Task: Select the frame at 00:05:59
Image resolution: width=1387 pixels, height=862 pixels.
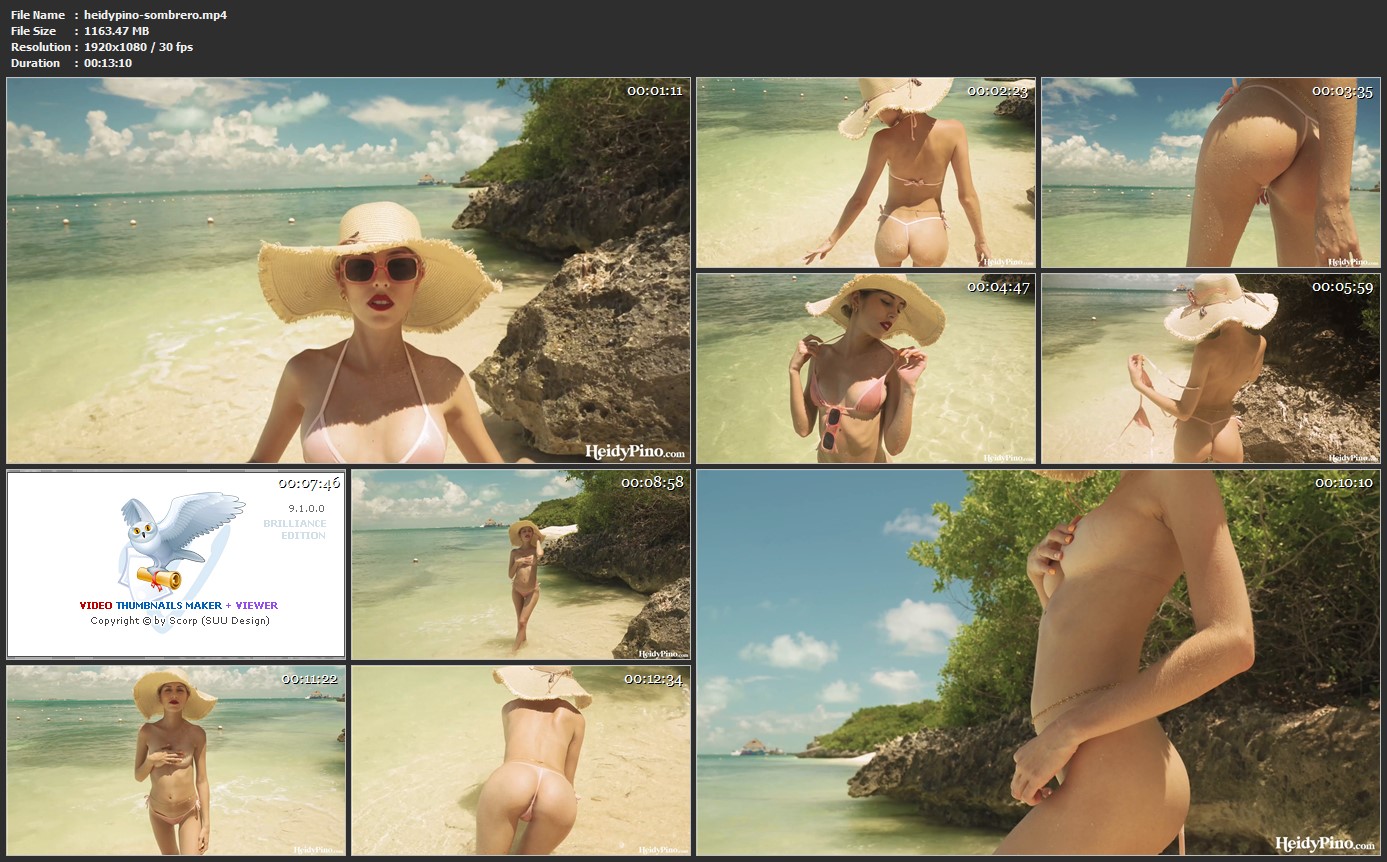Action: [x=1210, y=368]
